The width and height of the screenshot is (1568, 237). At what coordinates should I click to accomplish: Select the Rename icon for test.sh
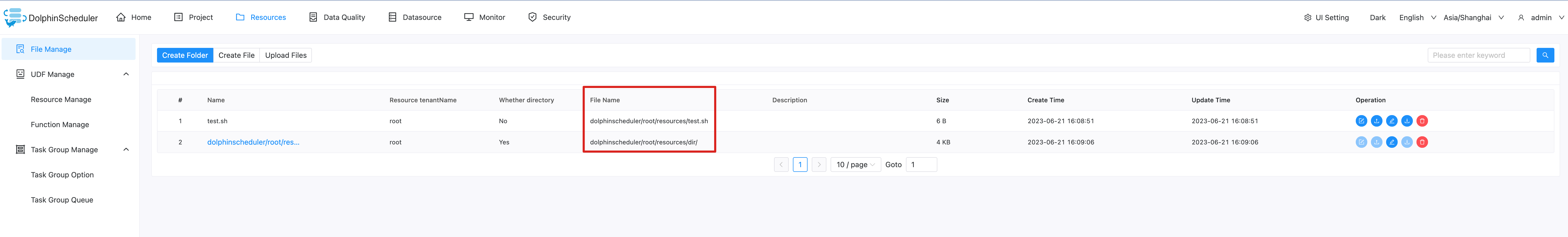click(1392, 121)
